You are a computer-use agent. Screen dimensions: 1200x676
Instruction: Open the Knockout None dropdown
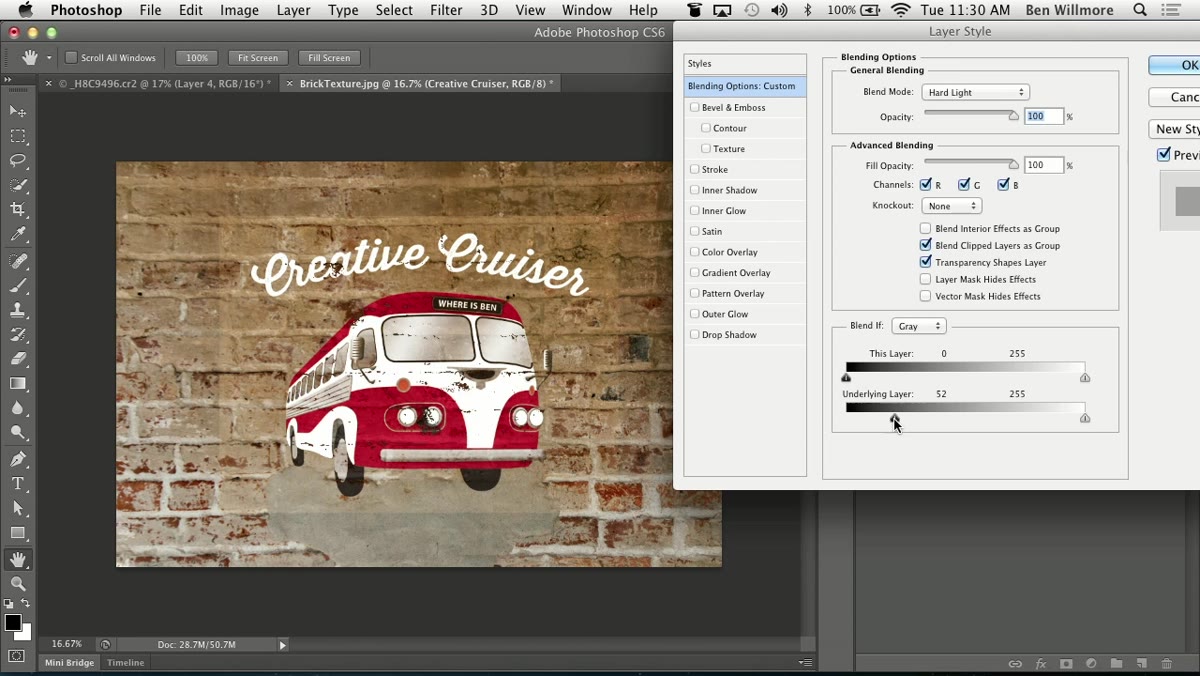[952, 206]
